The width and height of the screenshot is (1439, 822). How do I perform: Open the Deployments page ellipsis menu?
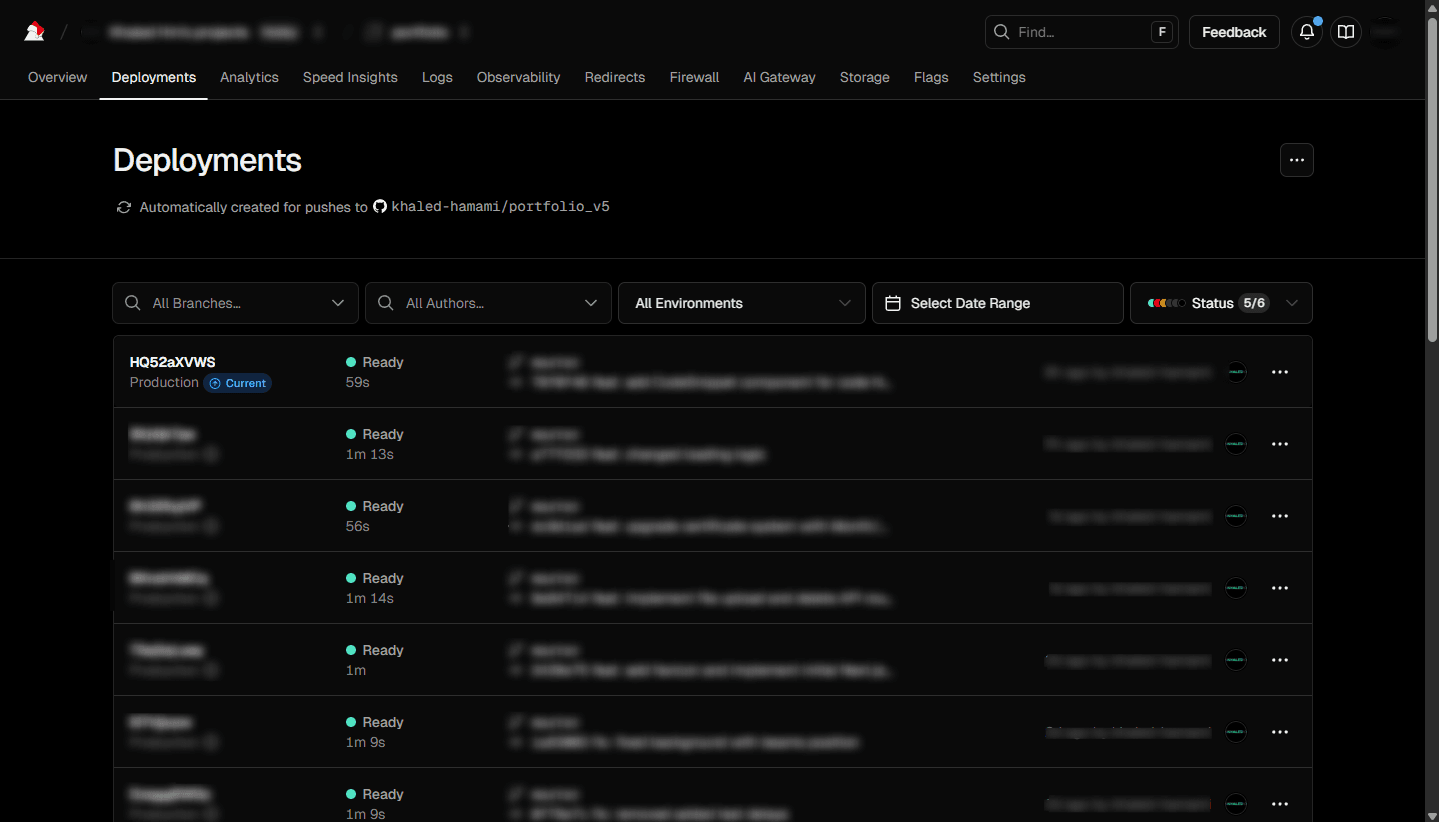(x=1296, y=160)
